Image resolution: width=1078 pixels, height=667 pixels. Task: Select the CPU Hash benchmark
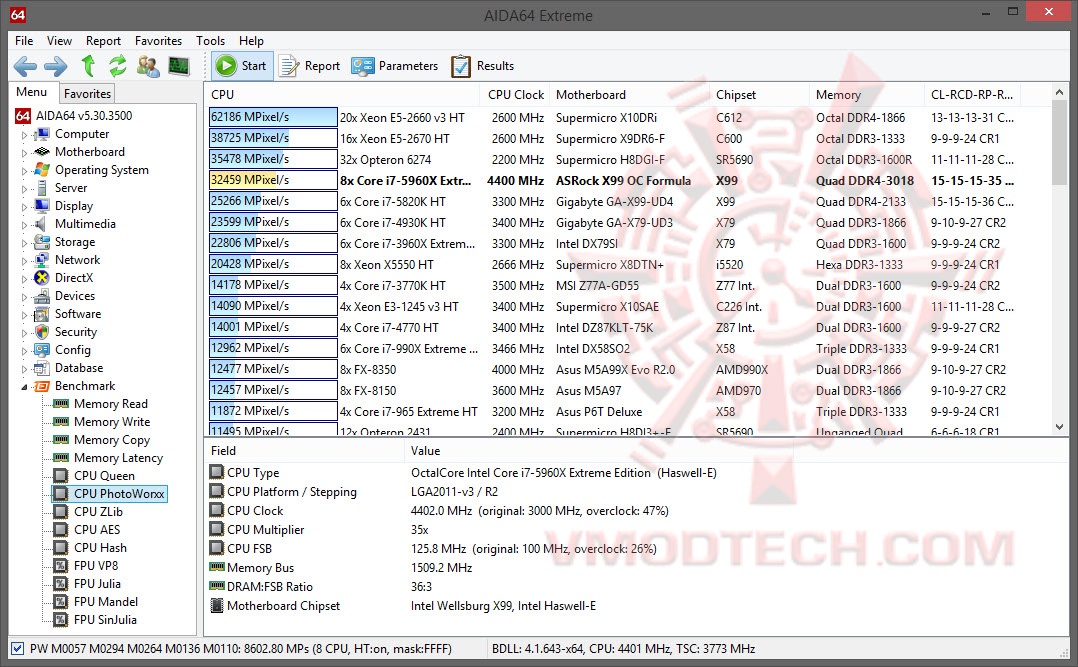pyautogui.click(x=100, y=547)
